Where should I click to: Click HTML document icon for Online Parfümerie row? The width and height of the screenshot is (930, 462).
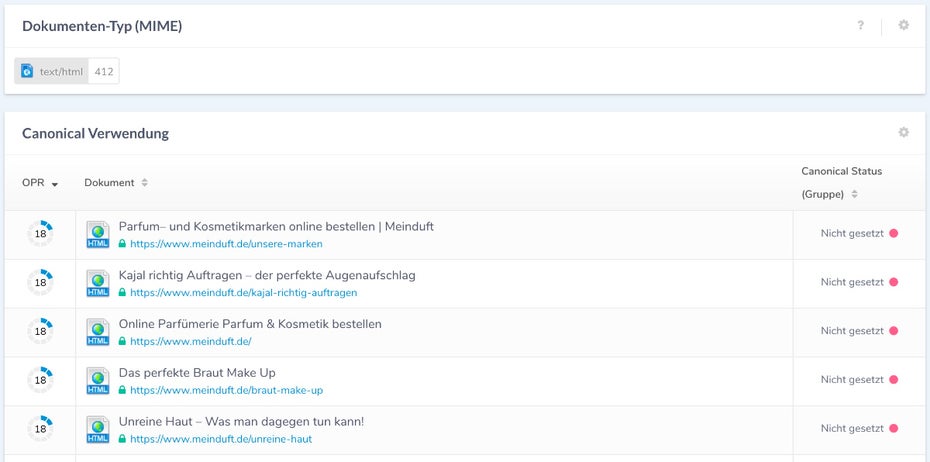pos(98,332)
